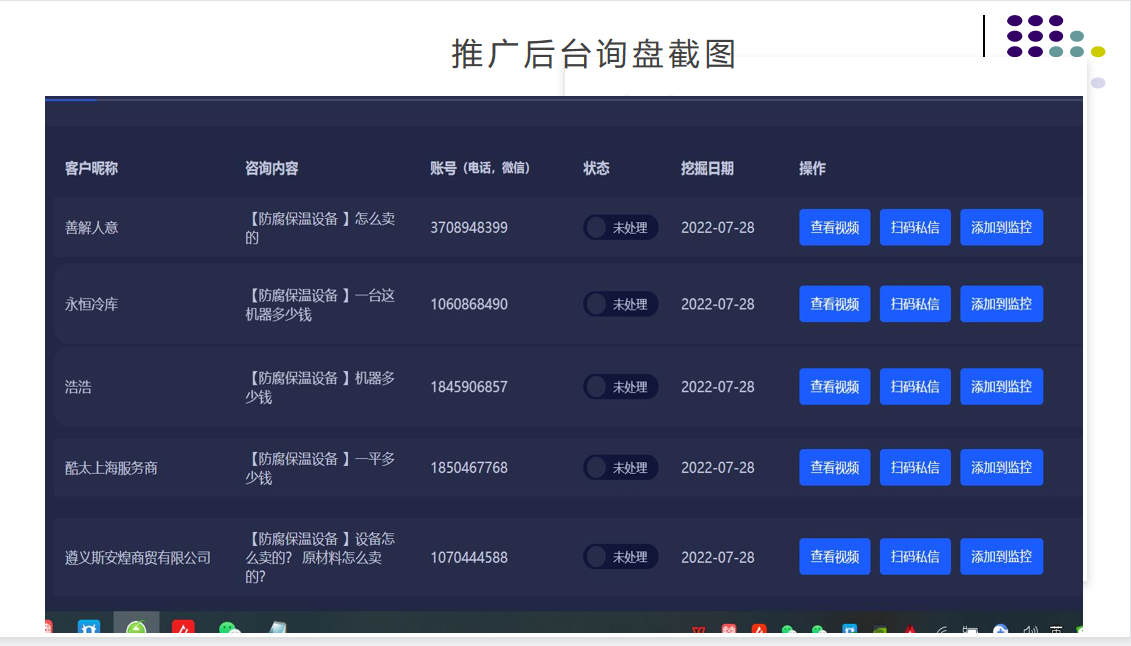1131x646 pixels.
Task: Click the 账号(电话,微信) column header
Action: tap(480, 169)
